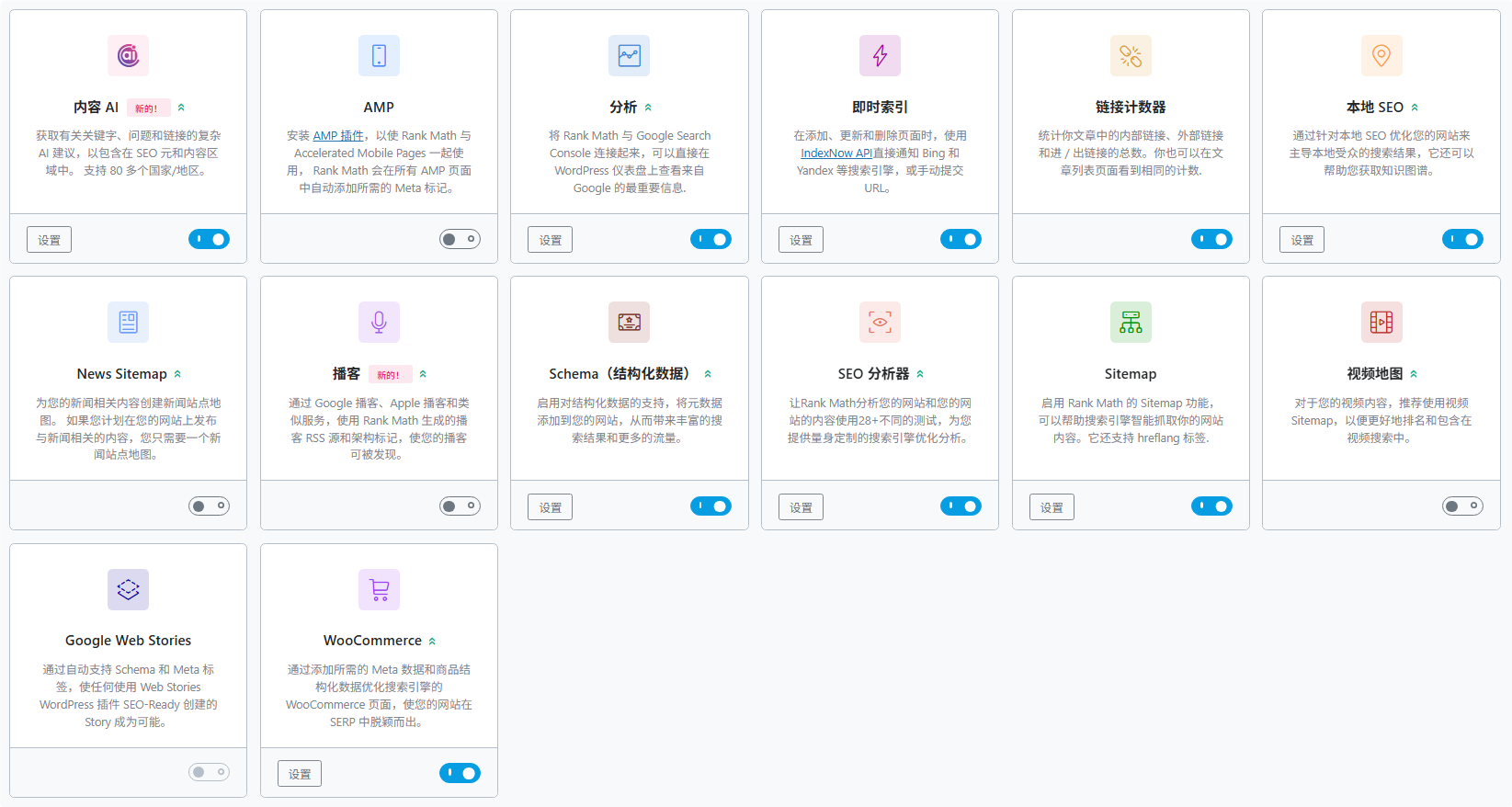
Task: Click the PRO chevron badge beside WooCommerce
Action: tap(432, 642)
